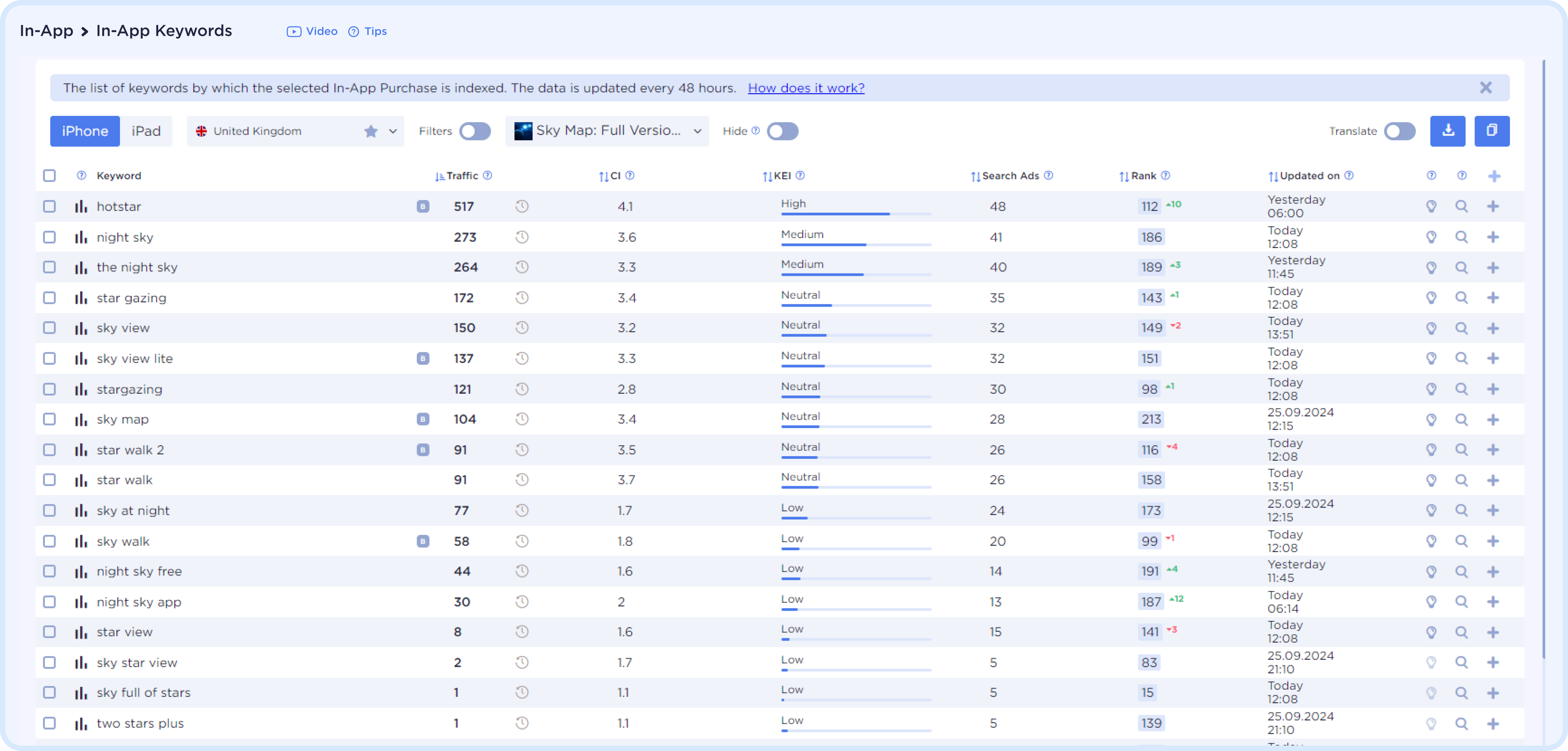1568x751 pixels.
Task: Click the rank value 83 for sky star view
Action: [1149, 662]
